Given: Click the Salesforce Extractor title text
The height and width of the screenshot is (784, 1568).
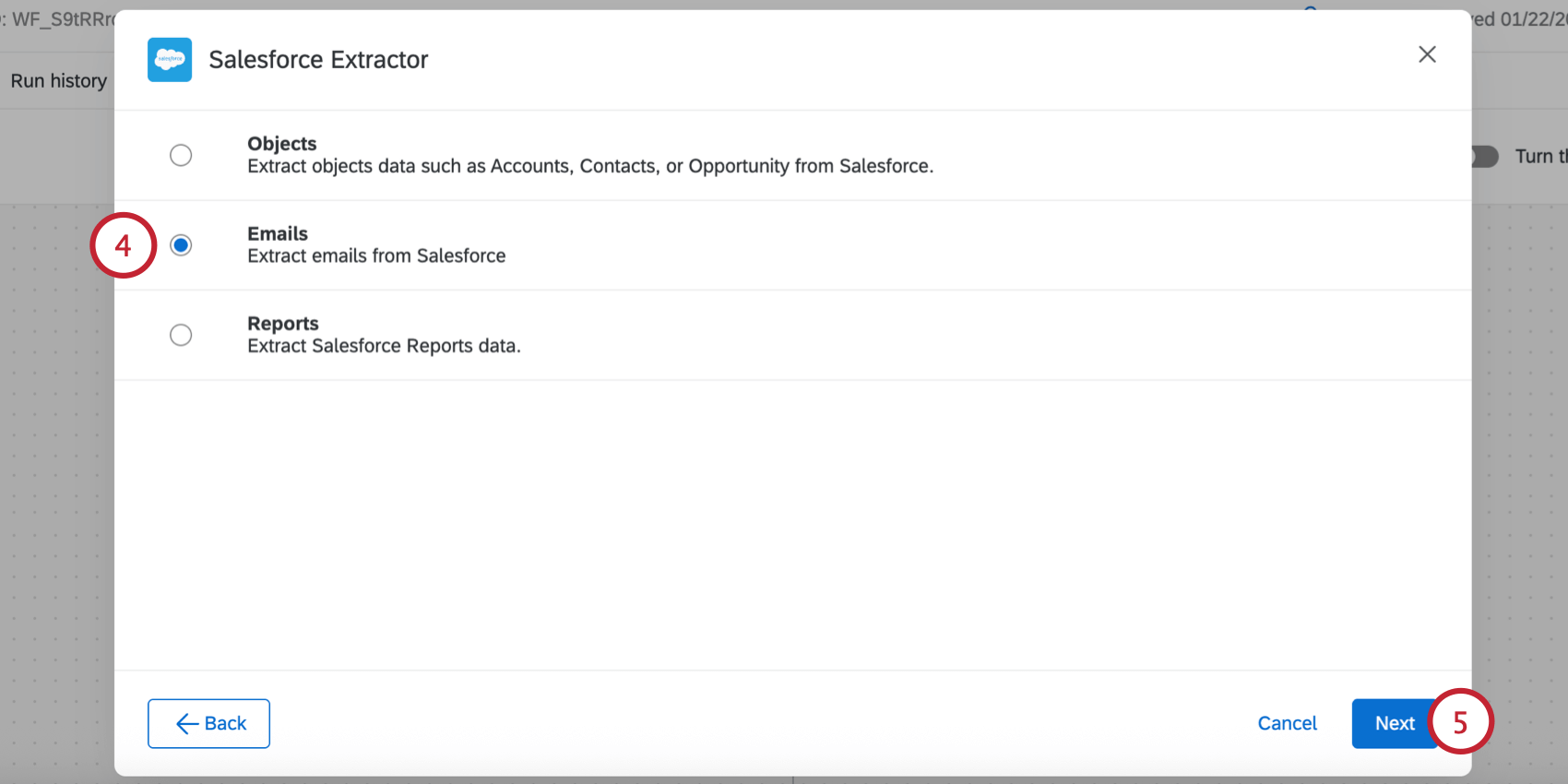Looking at the screenshot, I should pos(319,59).
